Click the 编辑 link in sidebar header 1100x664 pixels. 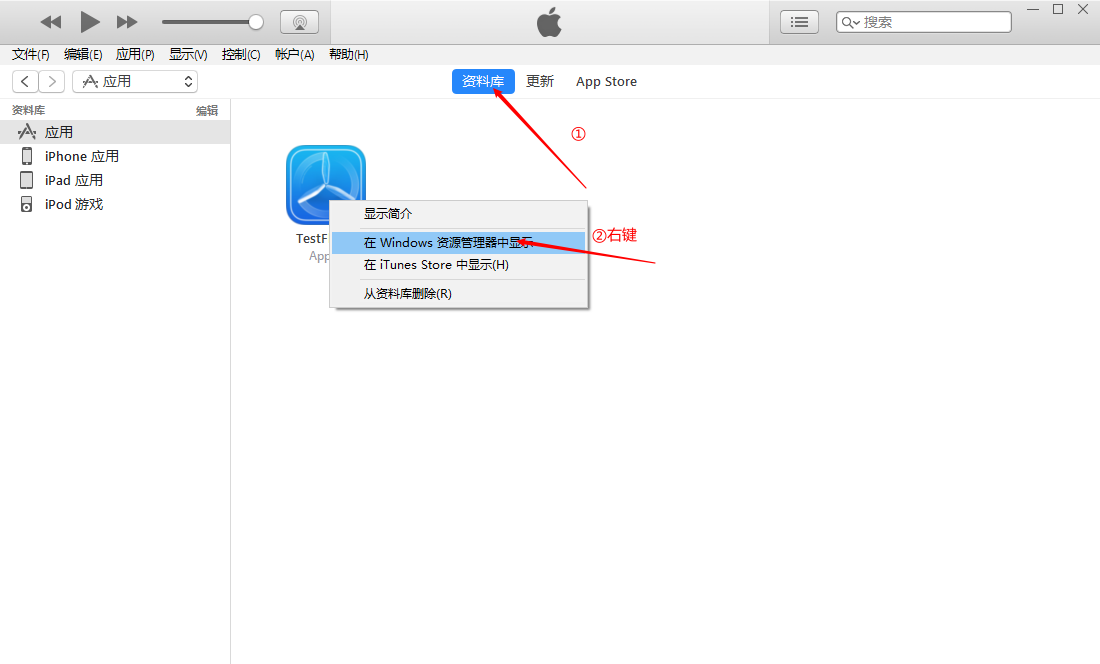click(x=207, y=111)
